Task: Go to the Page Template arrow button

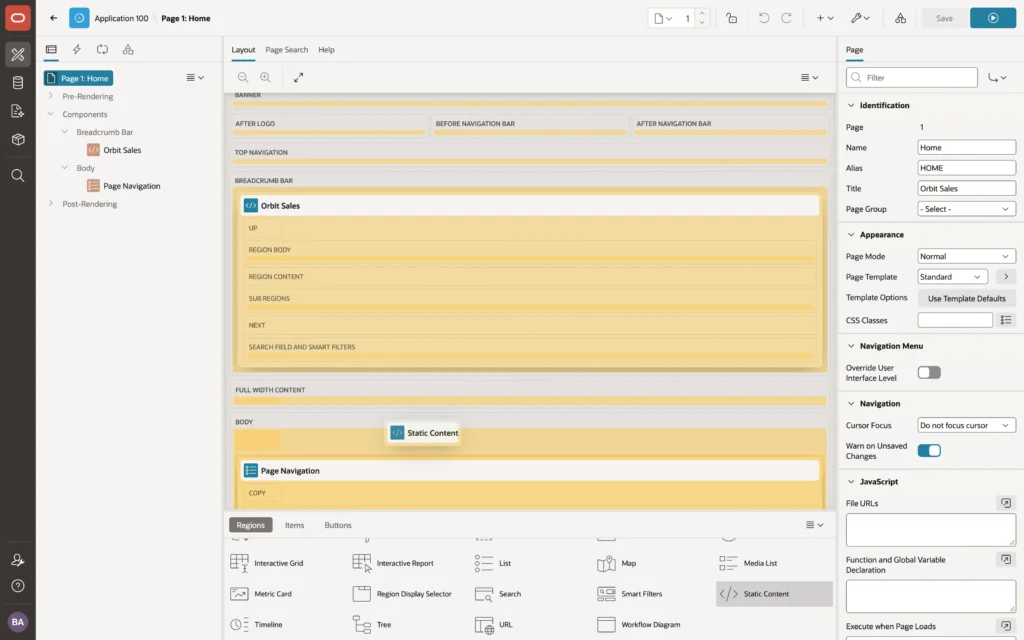Action: pos(1006,277)
